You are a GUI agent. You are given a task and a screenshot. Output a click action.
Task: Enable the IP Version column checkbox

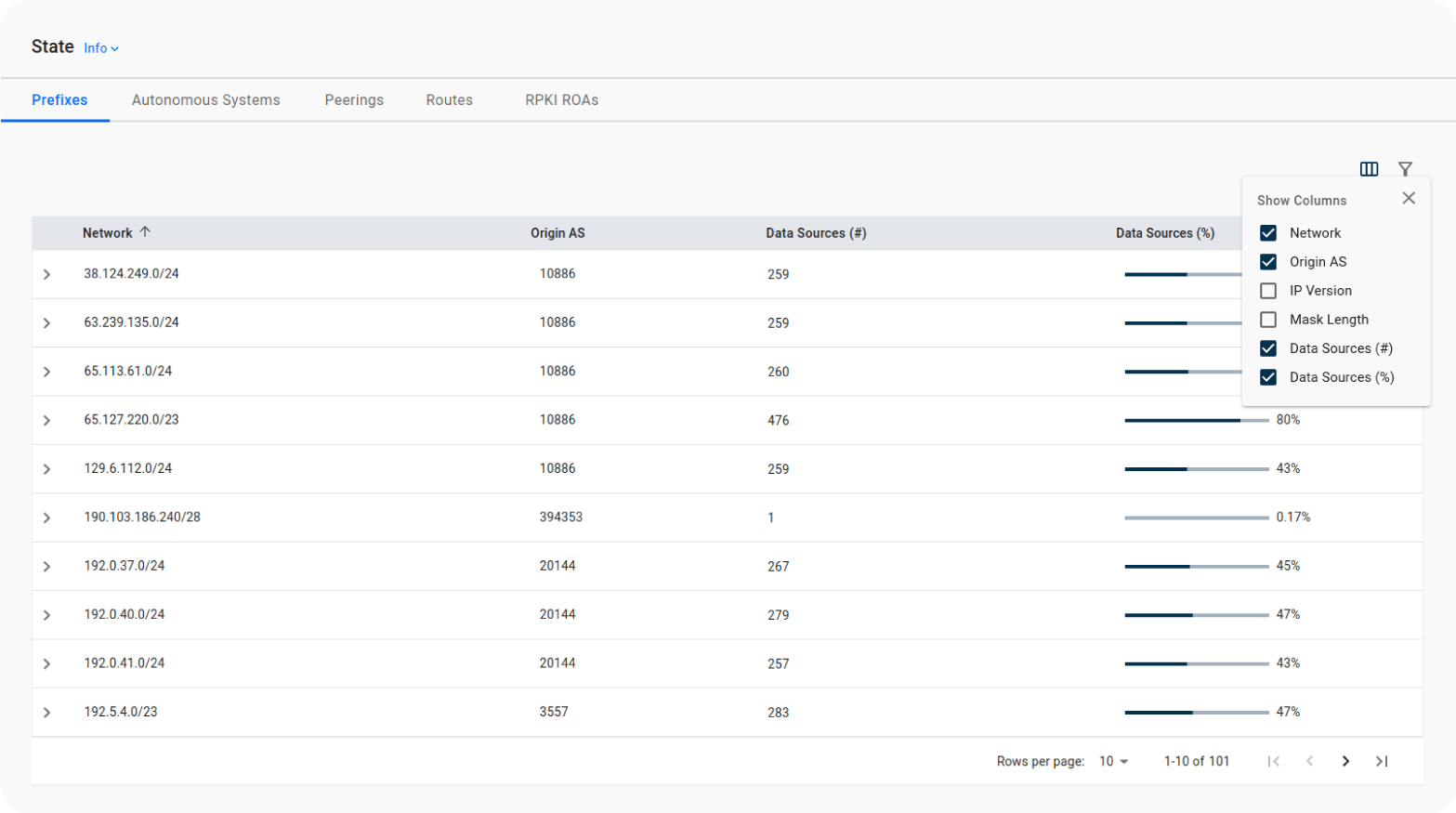click(1268, 291)
